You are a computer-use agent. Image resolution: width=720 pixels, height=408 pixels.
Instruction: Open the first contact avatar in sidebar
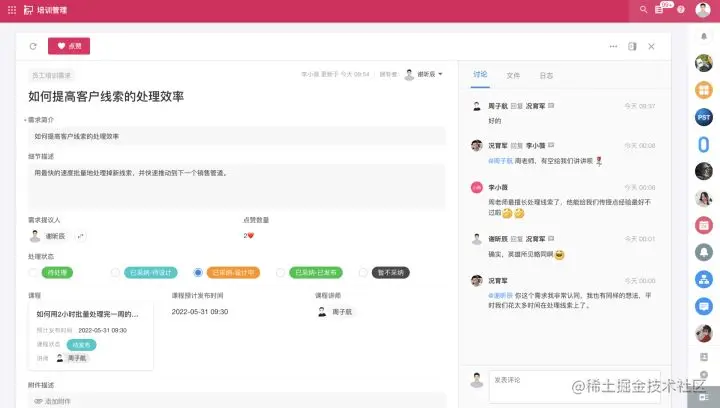click(x=703, y=63)
